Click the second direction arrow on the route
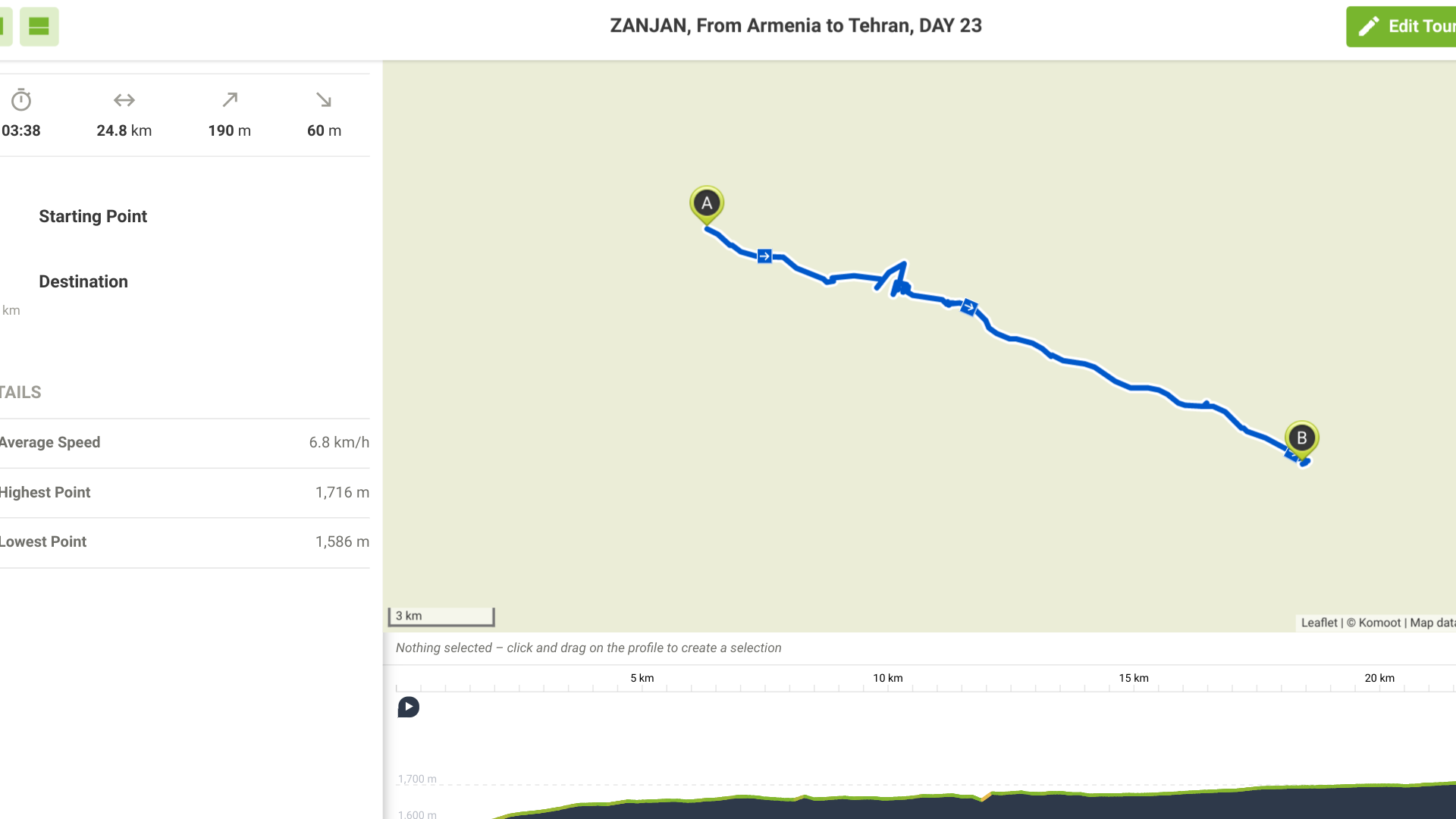Screen dimensions: 1456x819 tap(969, 307)
